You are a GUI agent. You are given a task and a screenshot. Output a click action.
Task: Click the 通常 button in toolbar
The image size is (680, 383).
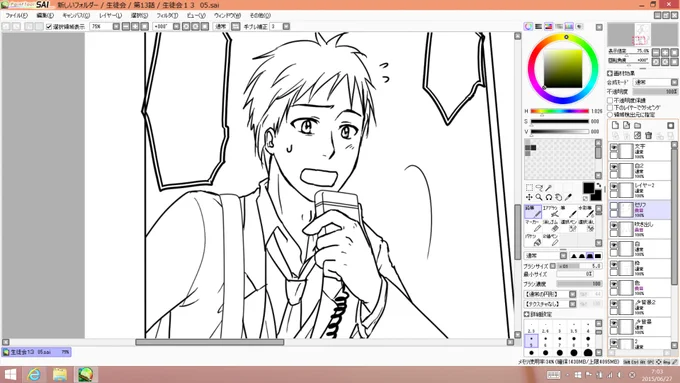(221, 26)
